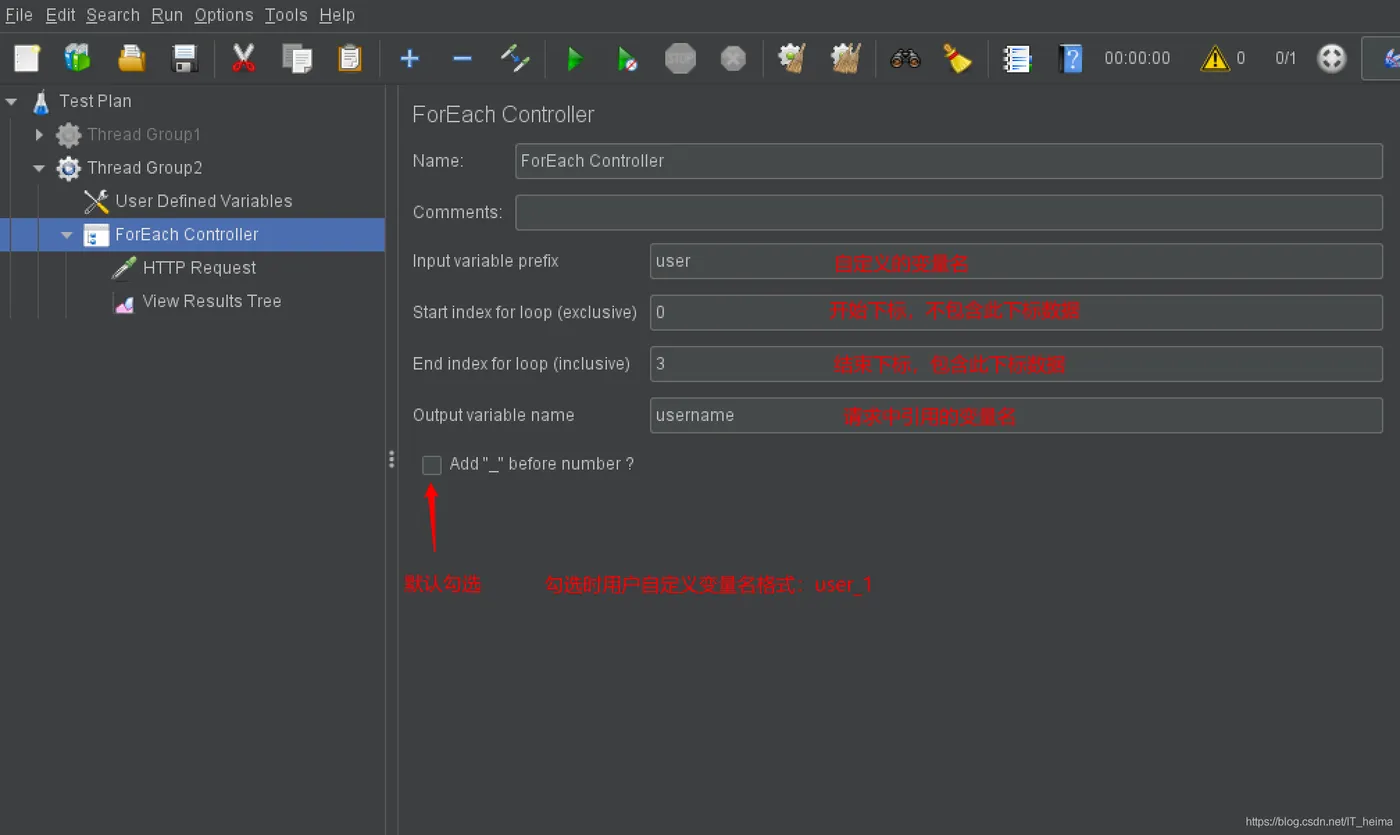The height and width of the screenshot is (835, 1400).
Task: Open the Function Helper dialog icon
Action: [1017, 59]
